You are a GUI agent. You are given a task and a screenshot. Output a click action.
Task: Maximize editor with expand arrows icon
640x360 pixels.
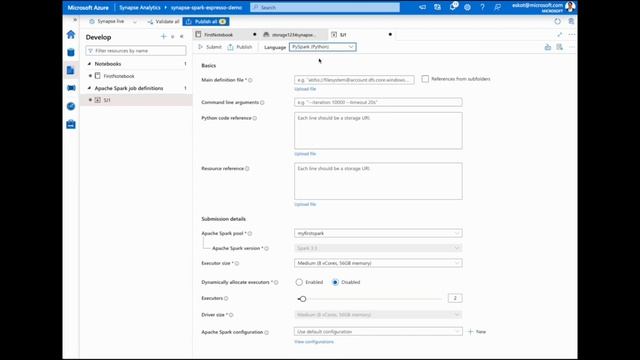pos(560,35)
